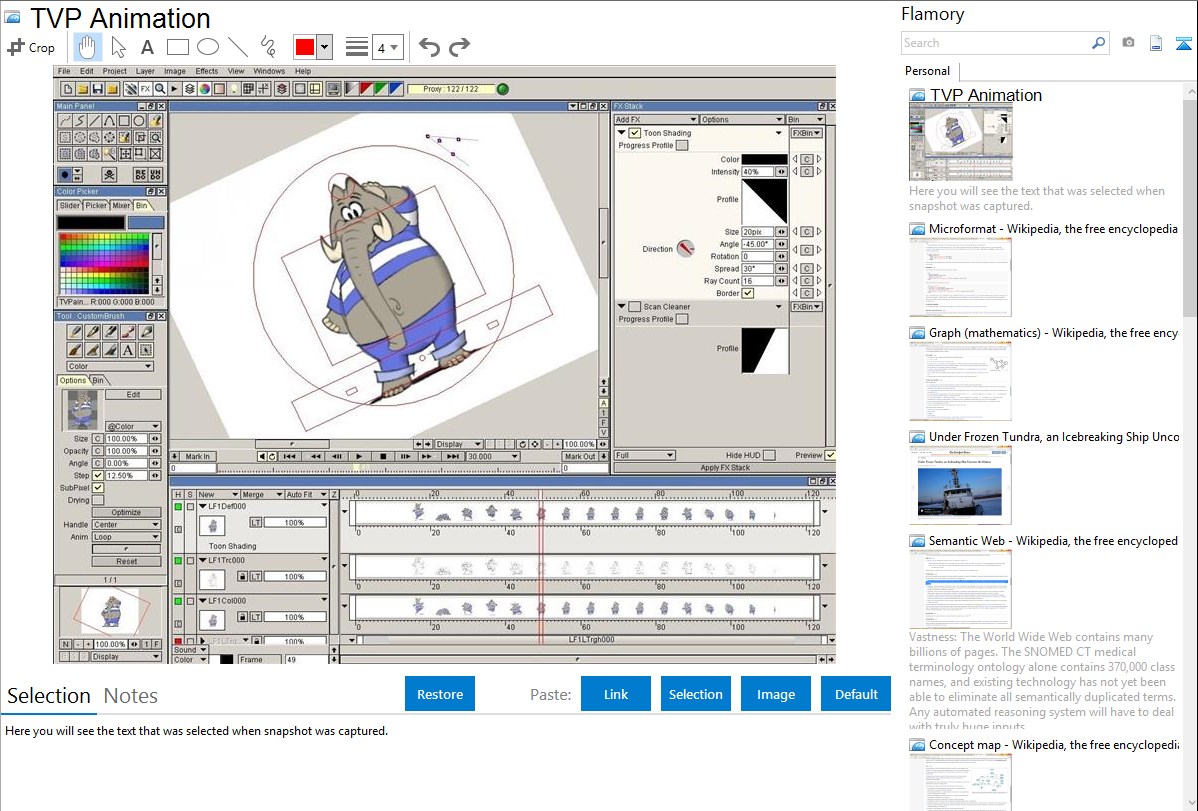Image resolution: width=1198 pixels, height=811 pixels.
Task: Click the Link paste button
Action: click(x=616, y=694)
